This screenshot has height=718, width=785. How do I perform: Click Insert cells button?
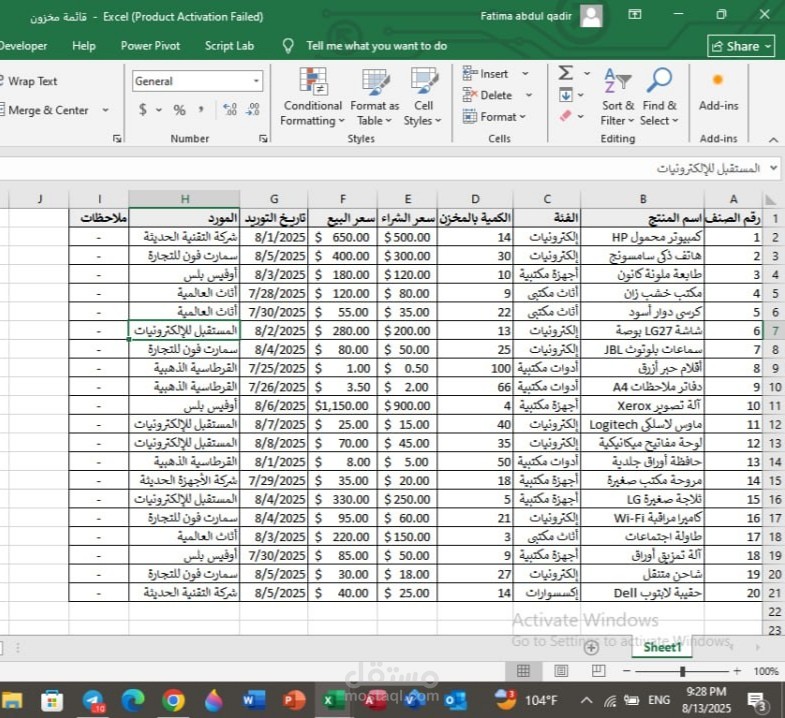tap(486, 74)
